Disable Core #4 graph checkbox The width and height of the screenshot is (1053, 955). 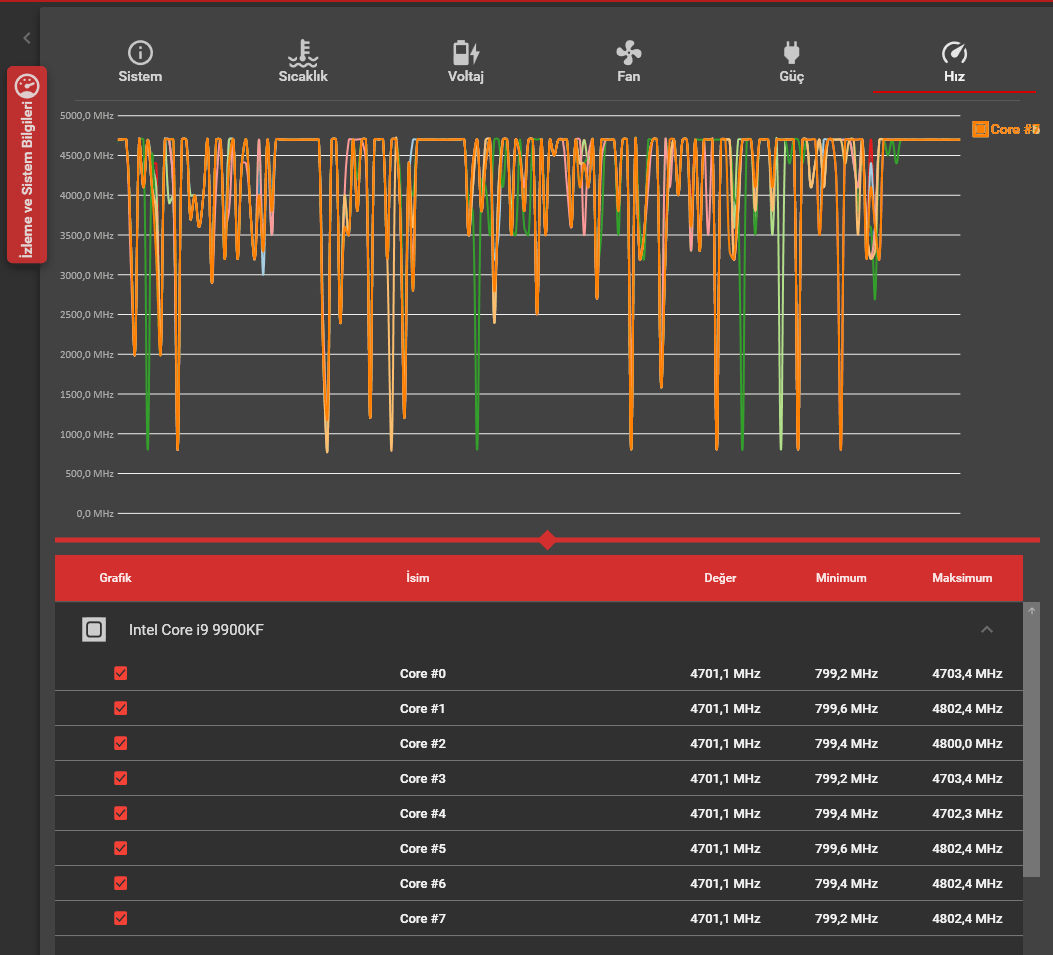pyautogui.click(x=121, y=813)
